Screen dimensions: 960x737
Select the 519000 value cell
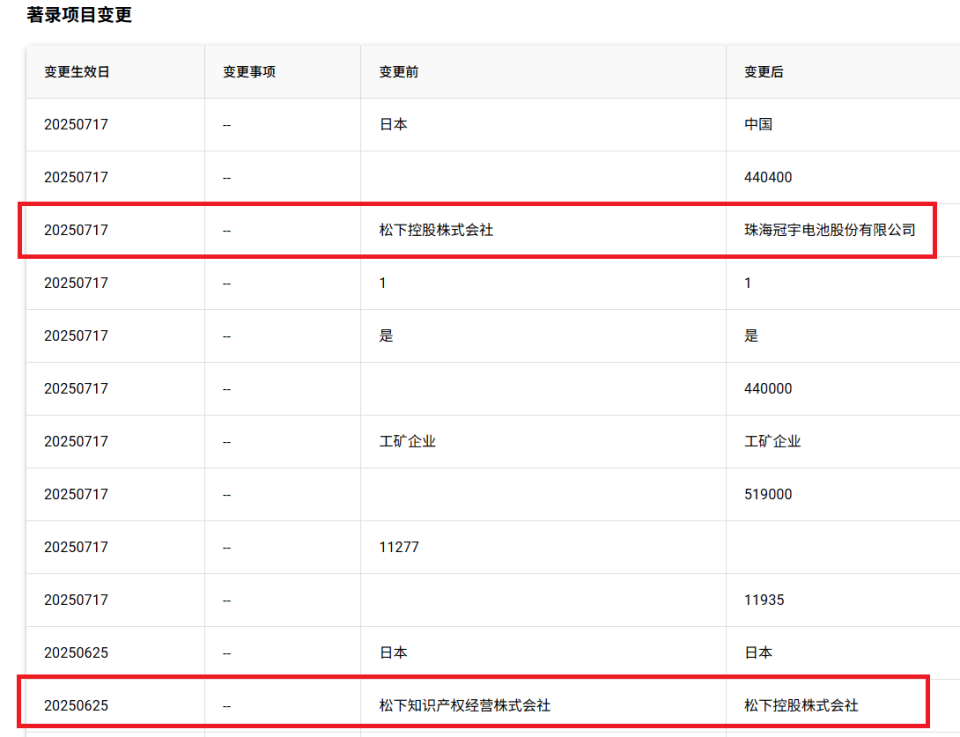768,495
